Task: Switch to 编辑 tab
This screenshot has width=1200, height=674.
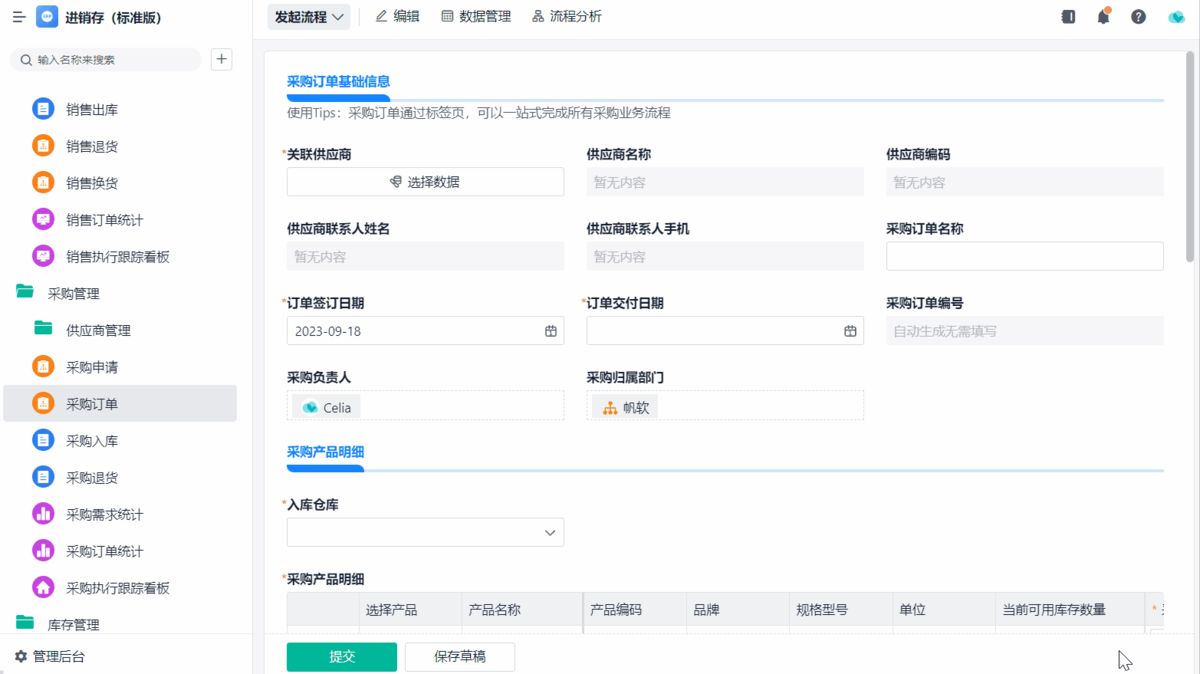Action: (x=397, y=17)
